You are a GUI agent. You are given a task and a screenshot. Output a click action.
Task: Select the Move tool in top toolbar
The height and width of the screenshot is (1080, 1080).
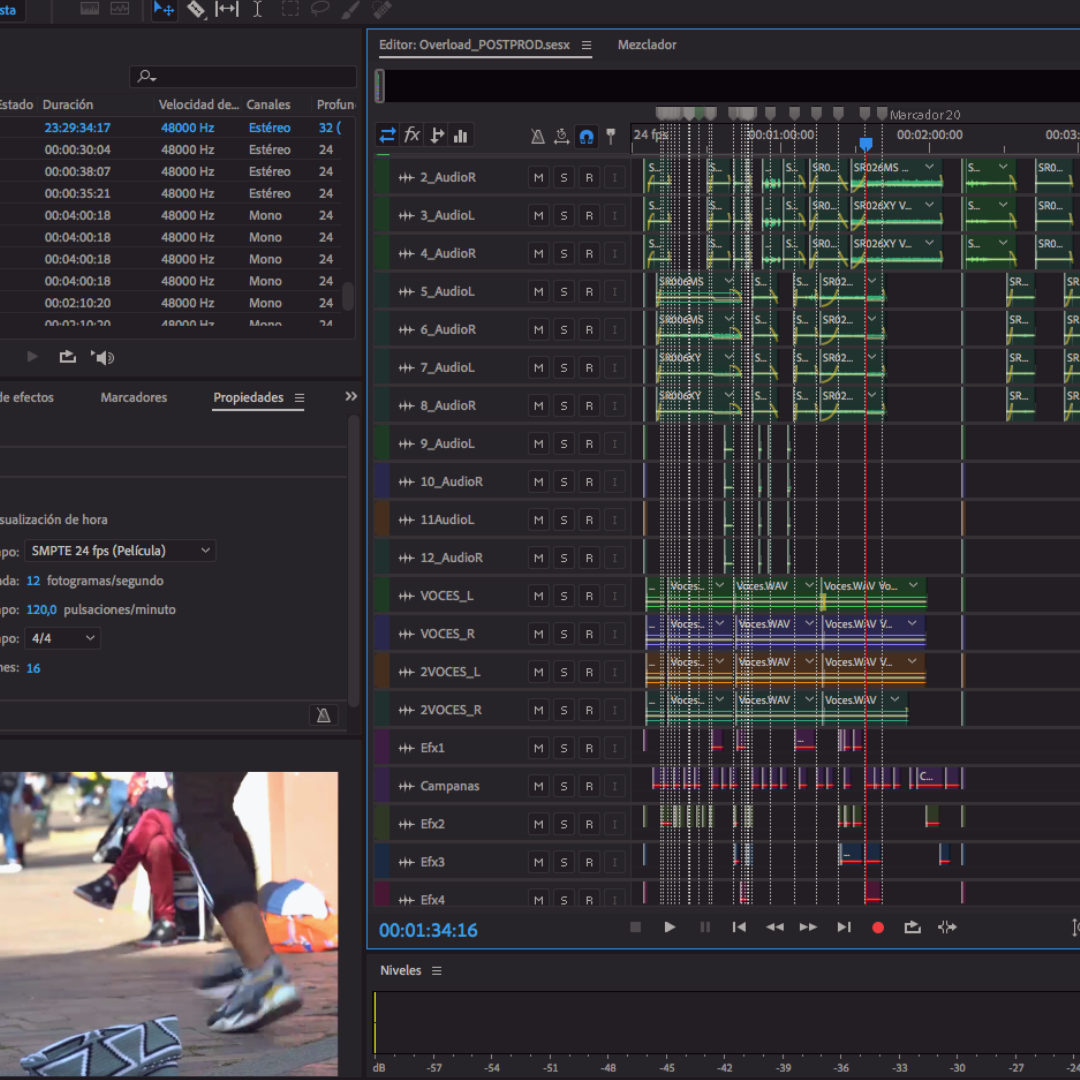coord(164,10)
